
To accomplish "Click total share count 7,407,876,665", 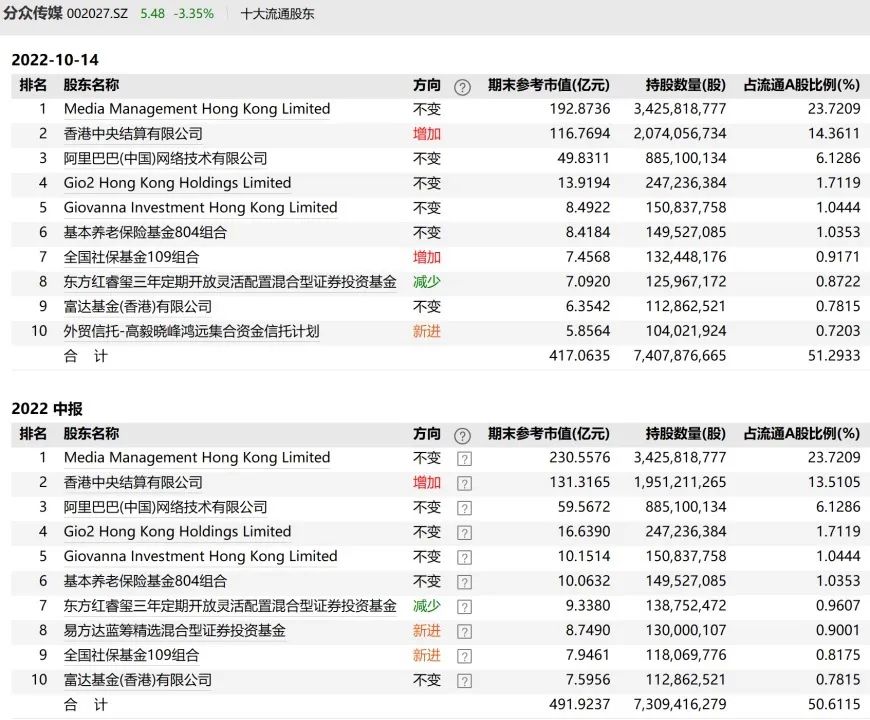I will click(680, 356).
